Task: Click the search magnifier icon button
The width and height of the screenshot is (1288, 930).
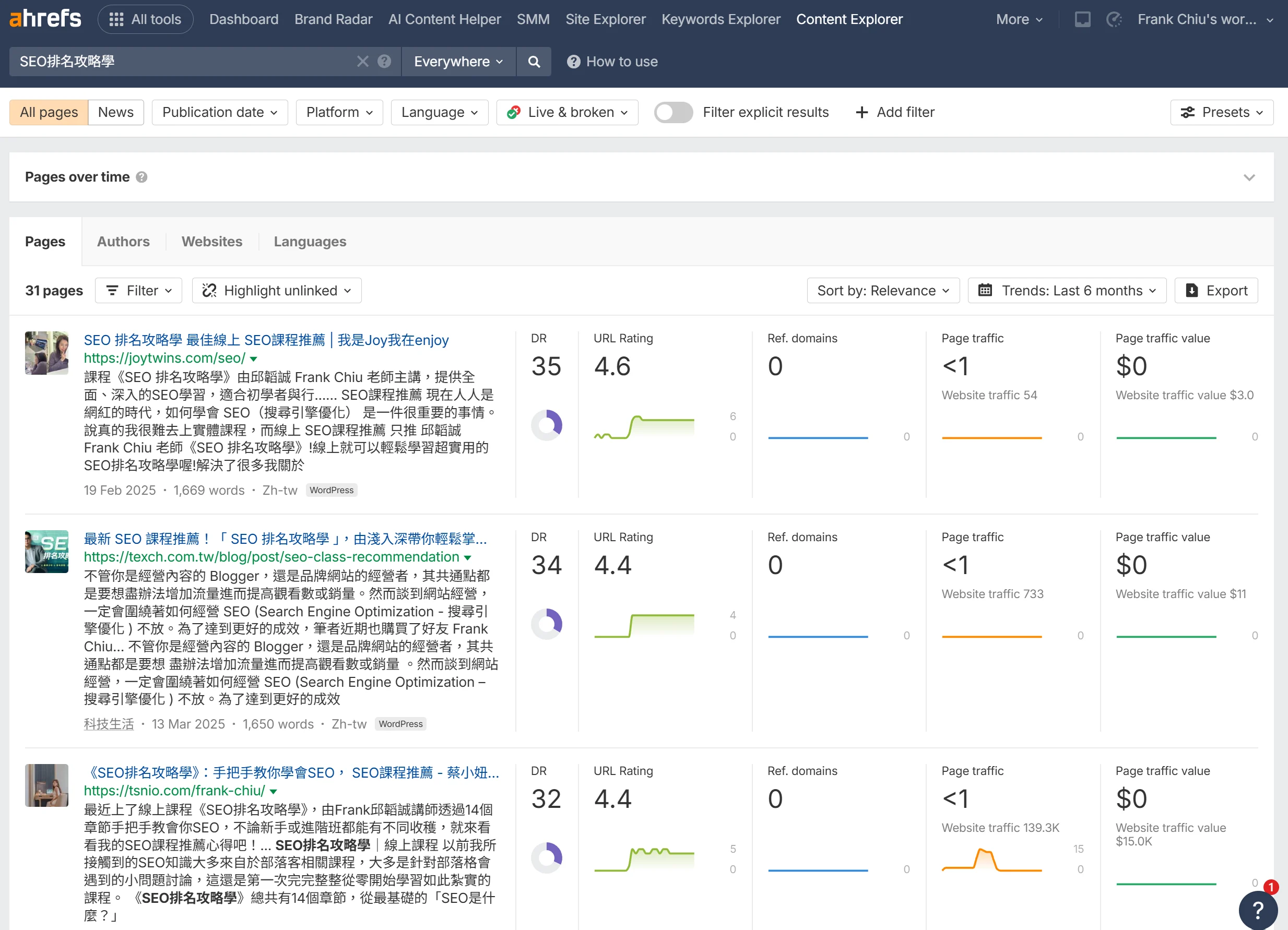Action: (x=533, y=61)
